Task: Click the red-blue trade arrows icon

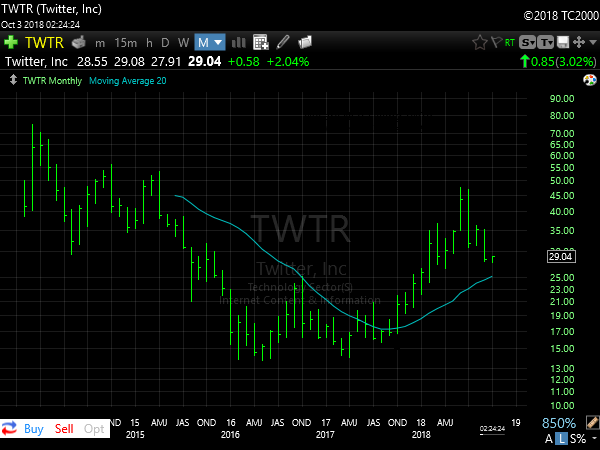Action: point(9,428)
